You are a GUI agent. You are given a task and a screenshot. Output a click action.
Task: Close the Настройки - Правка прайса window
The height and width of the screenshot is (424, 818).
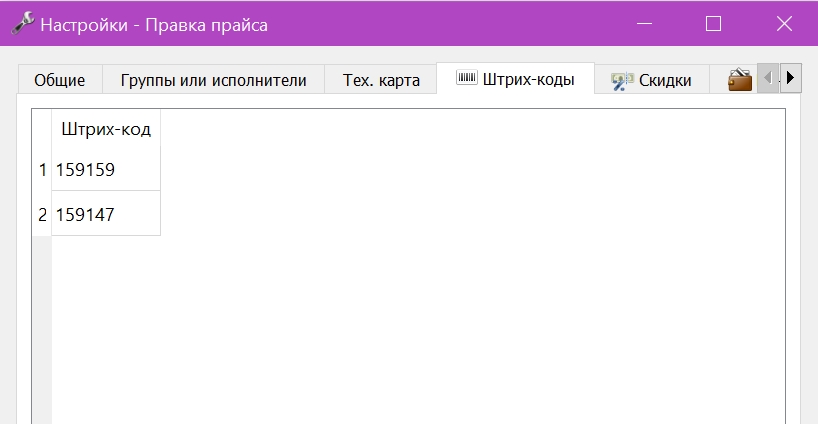784,23
